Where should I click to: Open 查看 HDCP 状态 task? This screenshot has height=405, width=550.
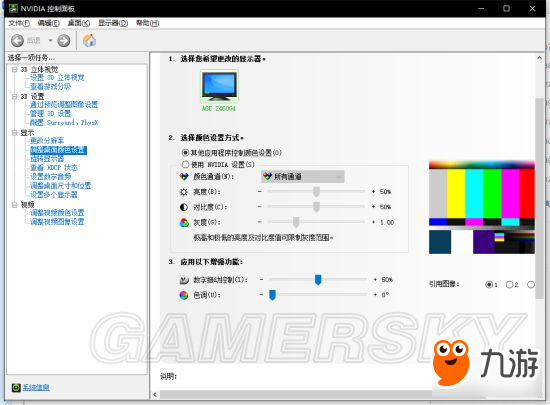point(54,168)
